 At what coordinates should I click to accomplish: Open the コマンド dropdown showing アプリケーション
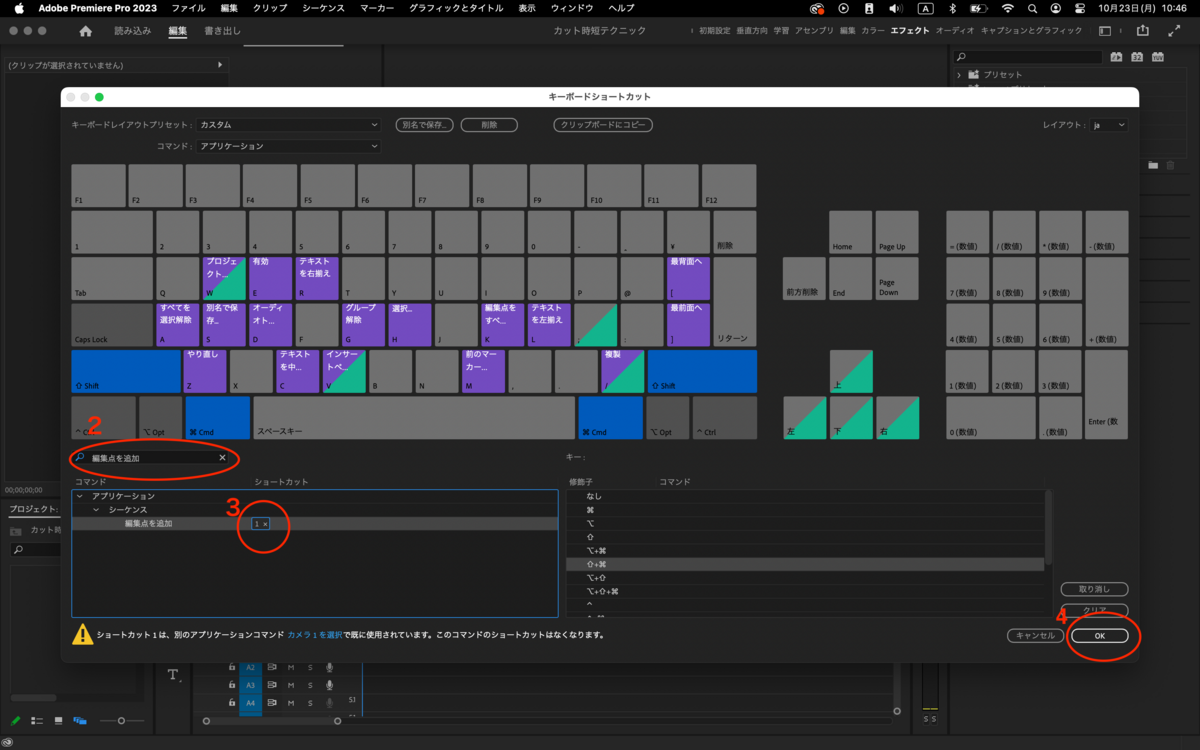click(x=288, y=146)
